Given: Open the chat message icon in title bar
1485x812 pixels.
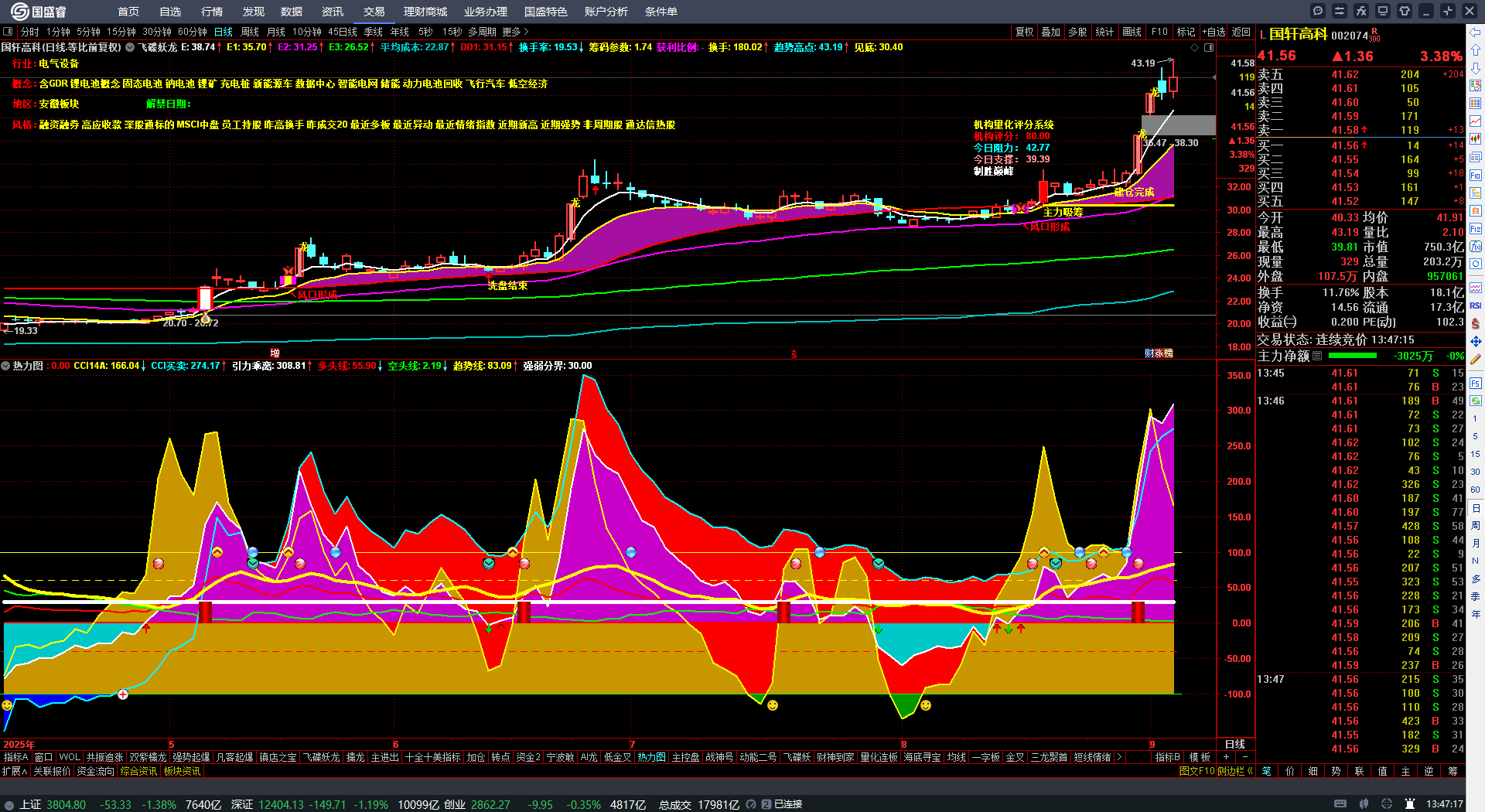Looking at the screenshot, I should pos(1318,11).
